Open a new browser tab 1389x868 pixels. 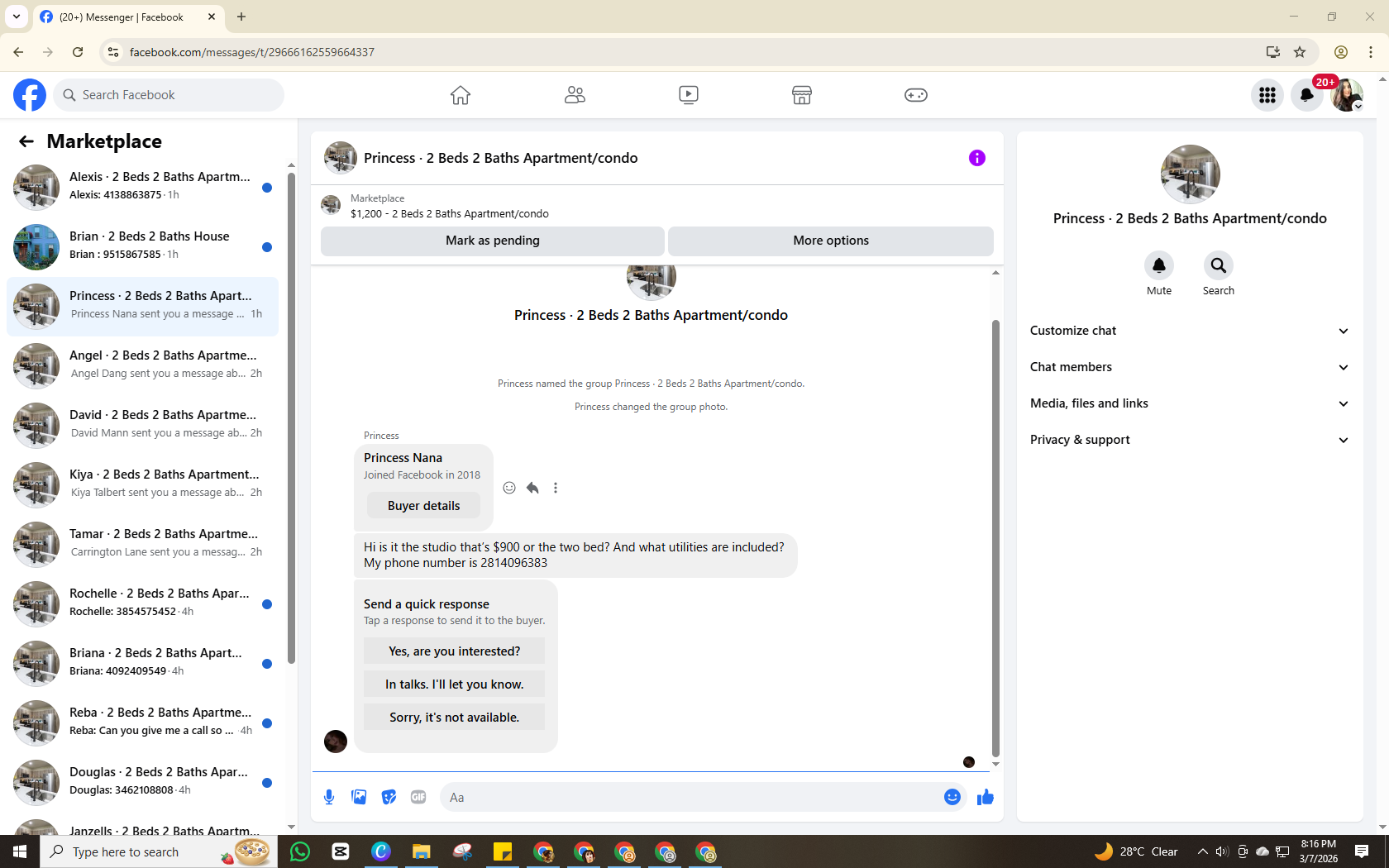(x=241, y=17)
